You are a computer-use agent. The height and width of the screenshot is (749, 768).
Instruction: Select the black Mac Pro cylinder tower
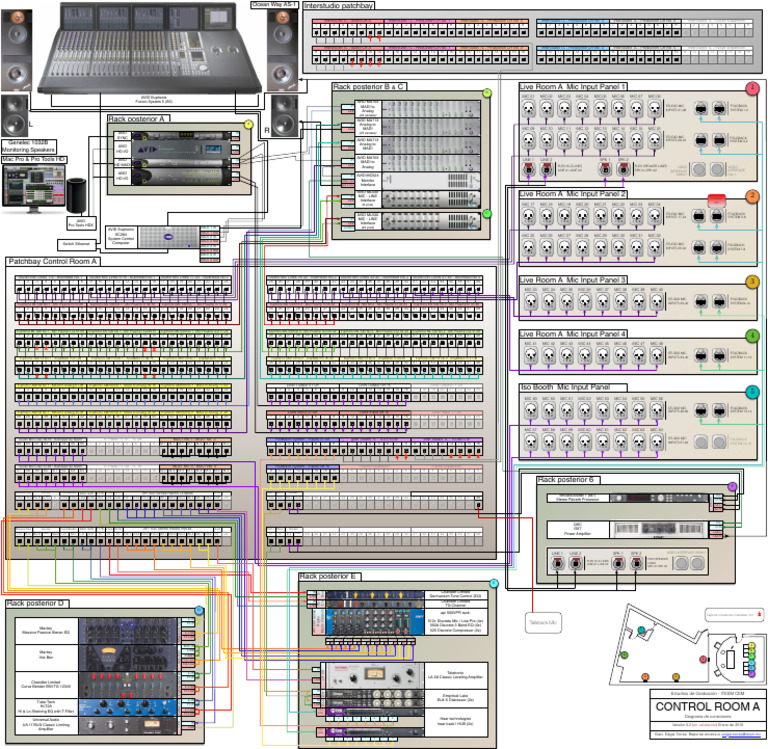pos(76,196)
